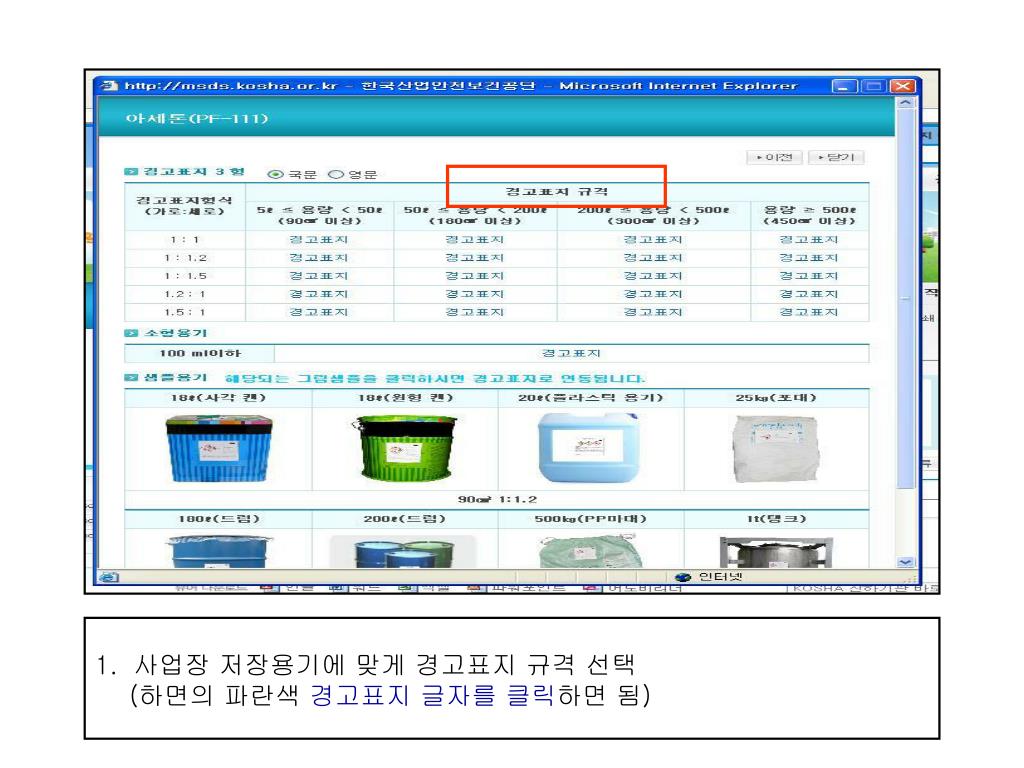
Task: Click the 20ℓ(플라스틱 용기) header cell
Action: click(x=591, y=398)
